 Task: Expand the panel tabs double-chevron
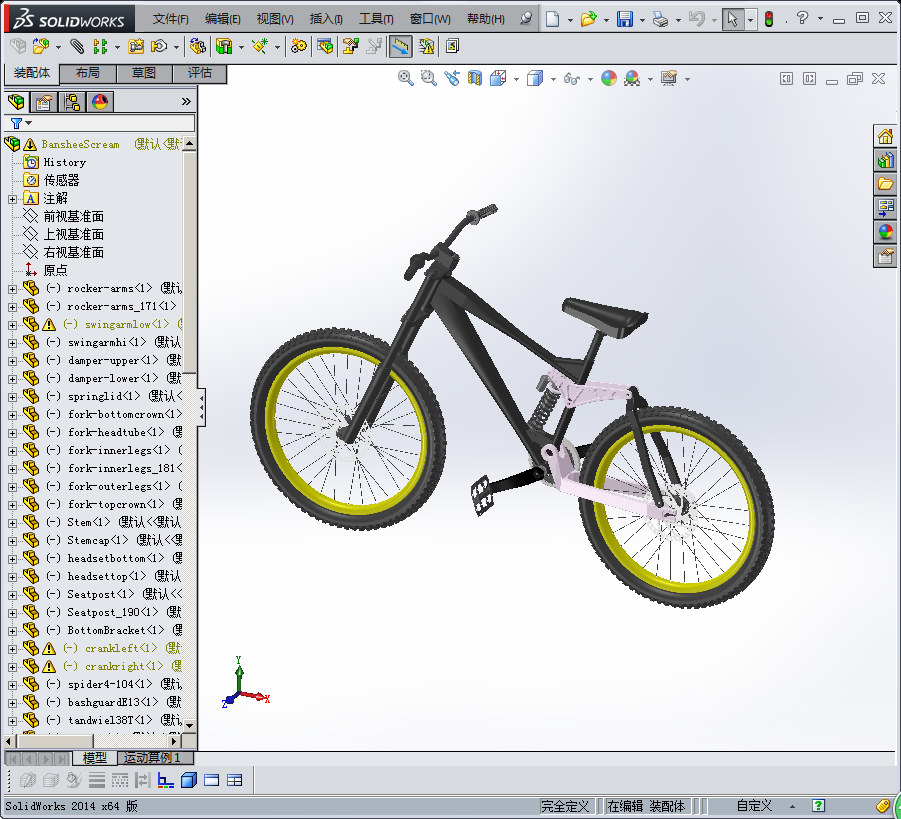186,102
